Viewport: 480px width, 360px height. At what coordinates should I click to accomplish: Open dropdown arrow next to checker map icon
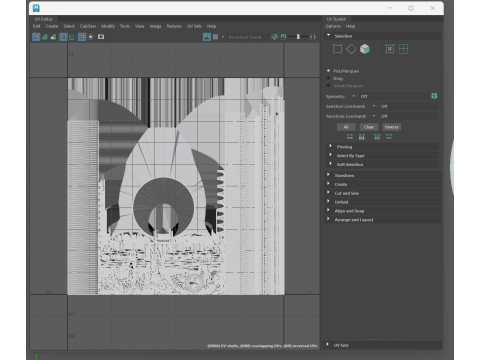[223, 37]
